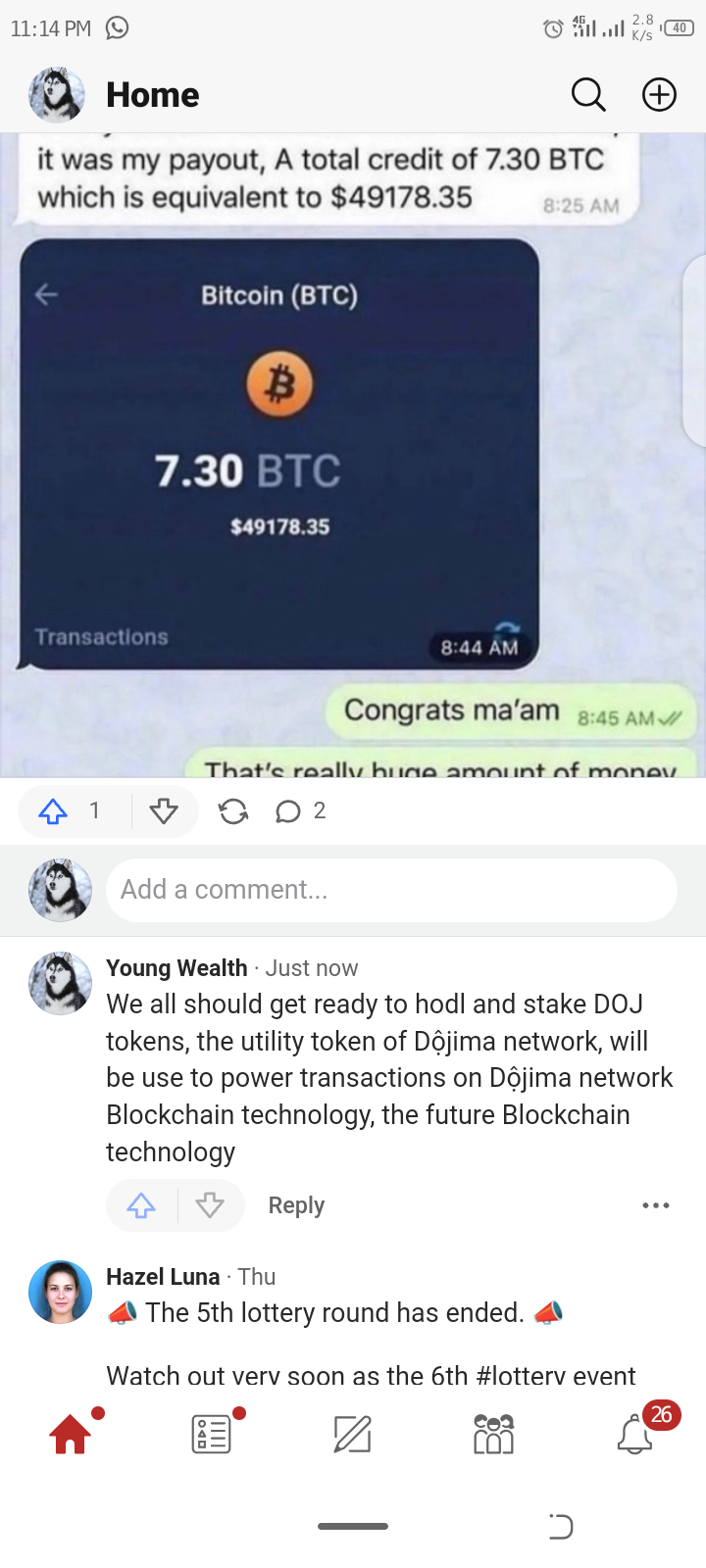
Task: Open the Answer pencil tab
Action: (352, 1435)
